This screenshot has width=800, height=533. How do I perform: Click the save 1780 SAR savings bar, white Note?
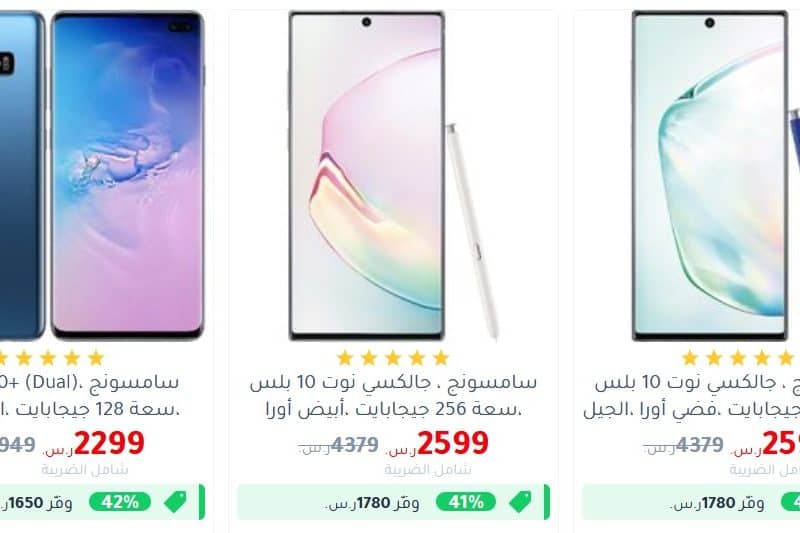393,502
